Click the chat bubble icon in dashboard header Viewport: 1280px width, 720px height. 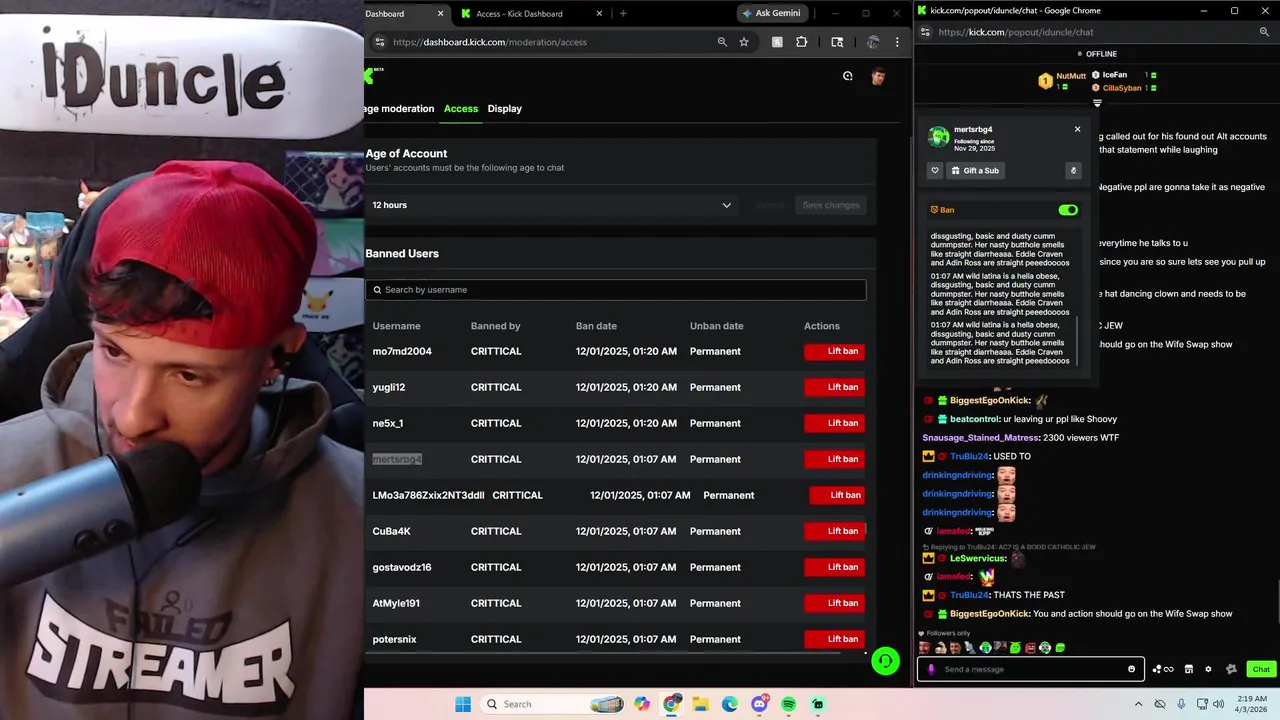pyautogui.click(x=848, y=76)
